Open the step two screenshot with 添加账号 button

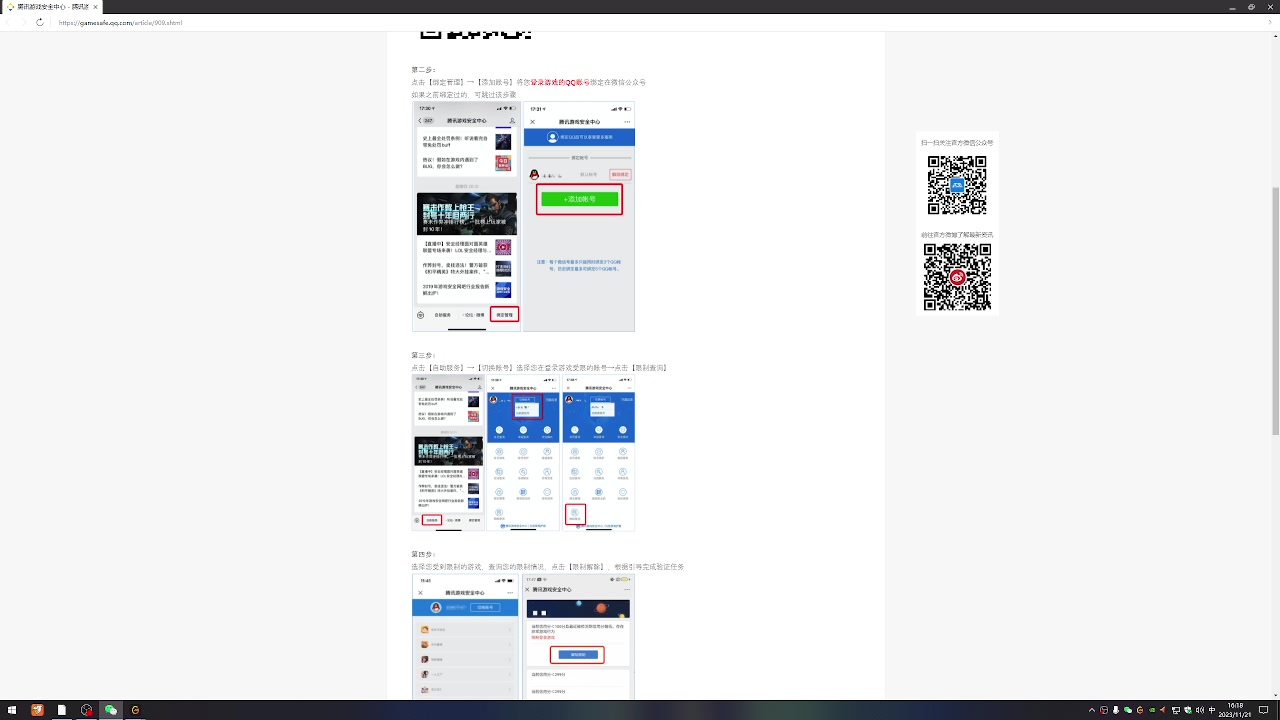coord(579,216)
